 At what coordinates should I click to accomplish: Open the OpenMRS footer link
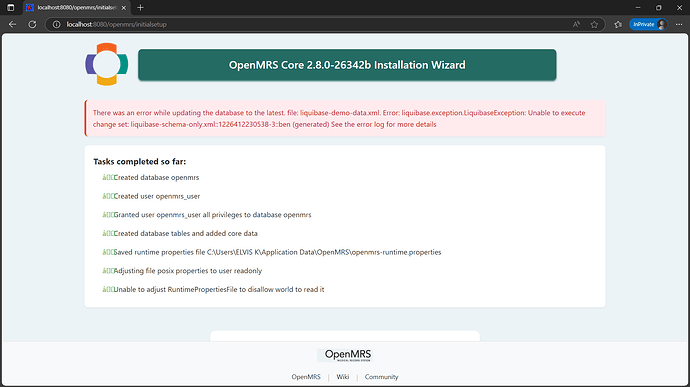(306, 377)
